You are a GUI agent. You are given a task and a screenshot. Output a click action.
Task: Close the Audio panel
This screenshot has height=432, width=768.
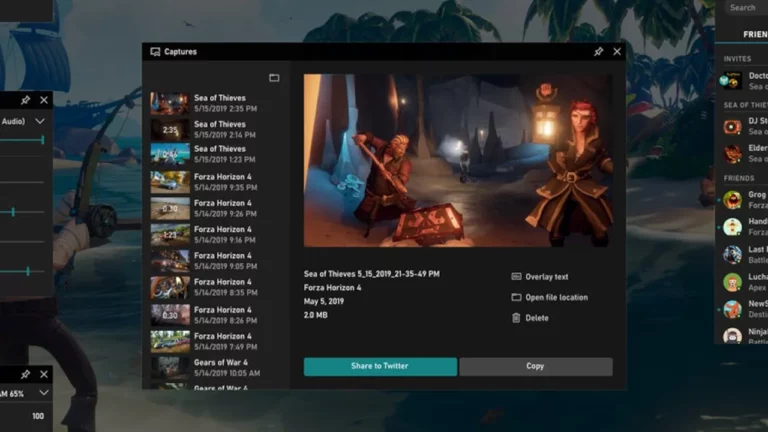[44, 100]
